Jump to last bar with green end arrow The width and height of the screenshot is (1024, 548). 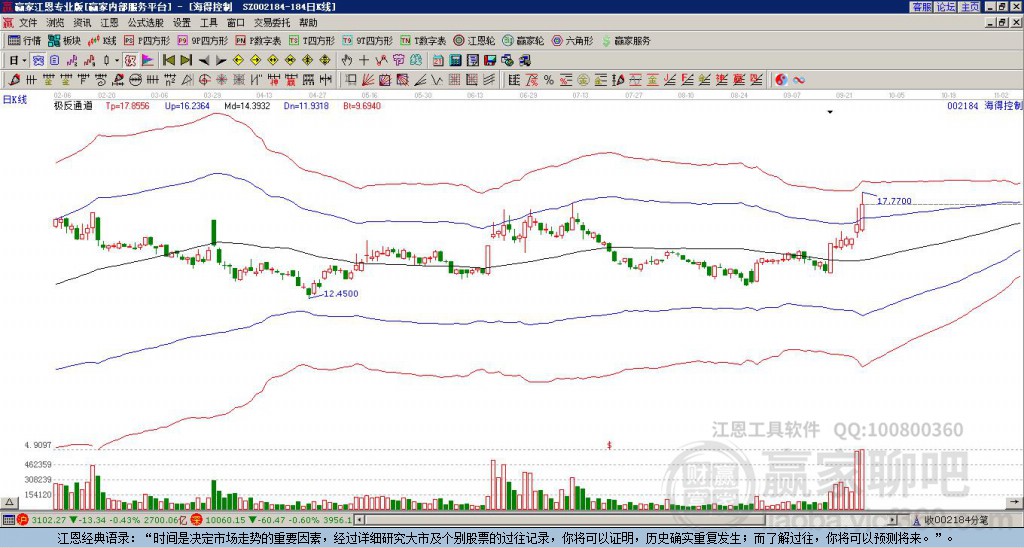coord(186,61)
